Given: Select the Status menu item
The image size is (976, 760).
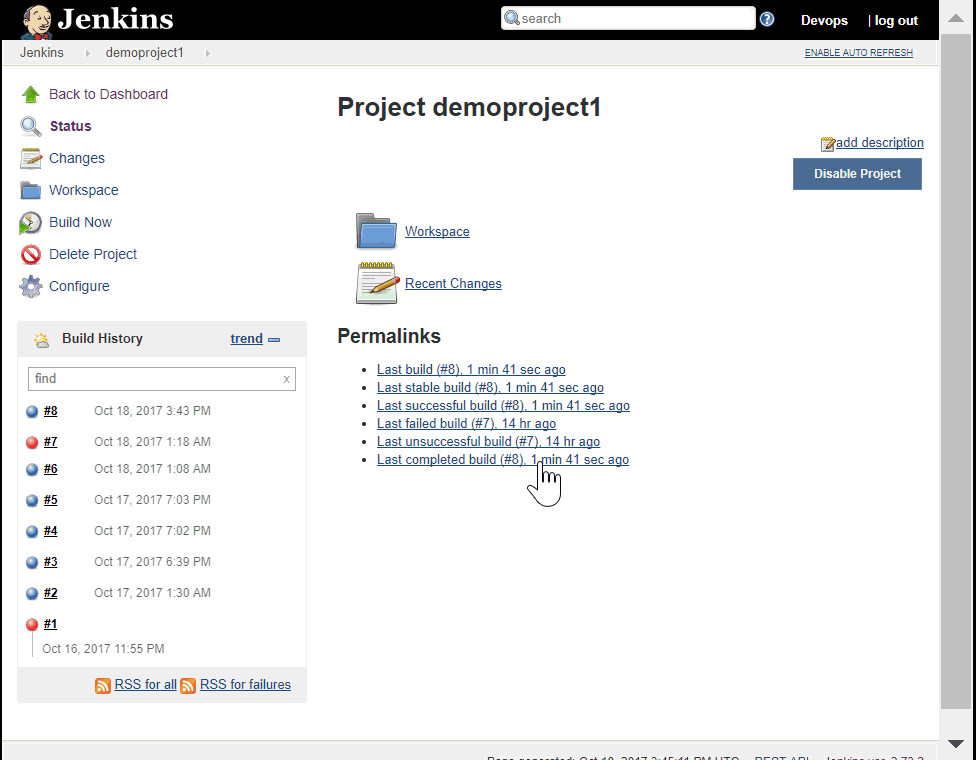Looking at the screenshot, I should (x=70, y=126).
